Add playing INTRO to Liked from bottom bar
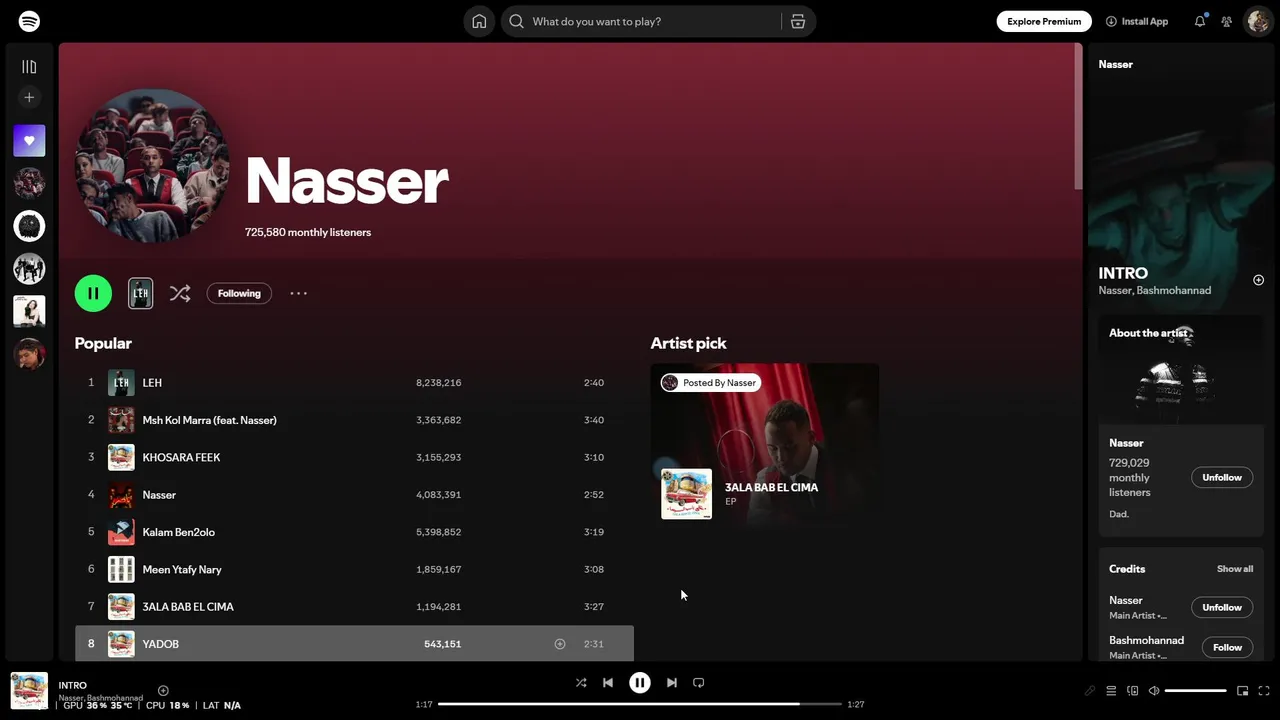 point(163,690)
